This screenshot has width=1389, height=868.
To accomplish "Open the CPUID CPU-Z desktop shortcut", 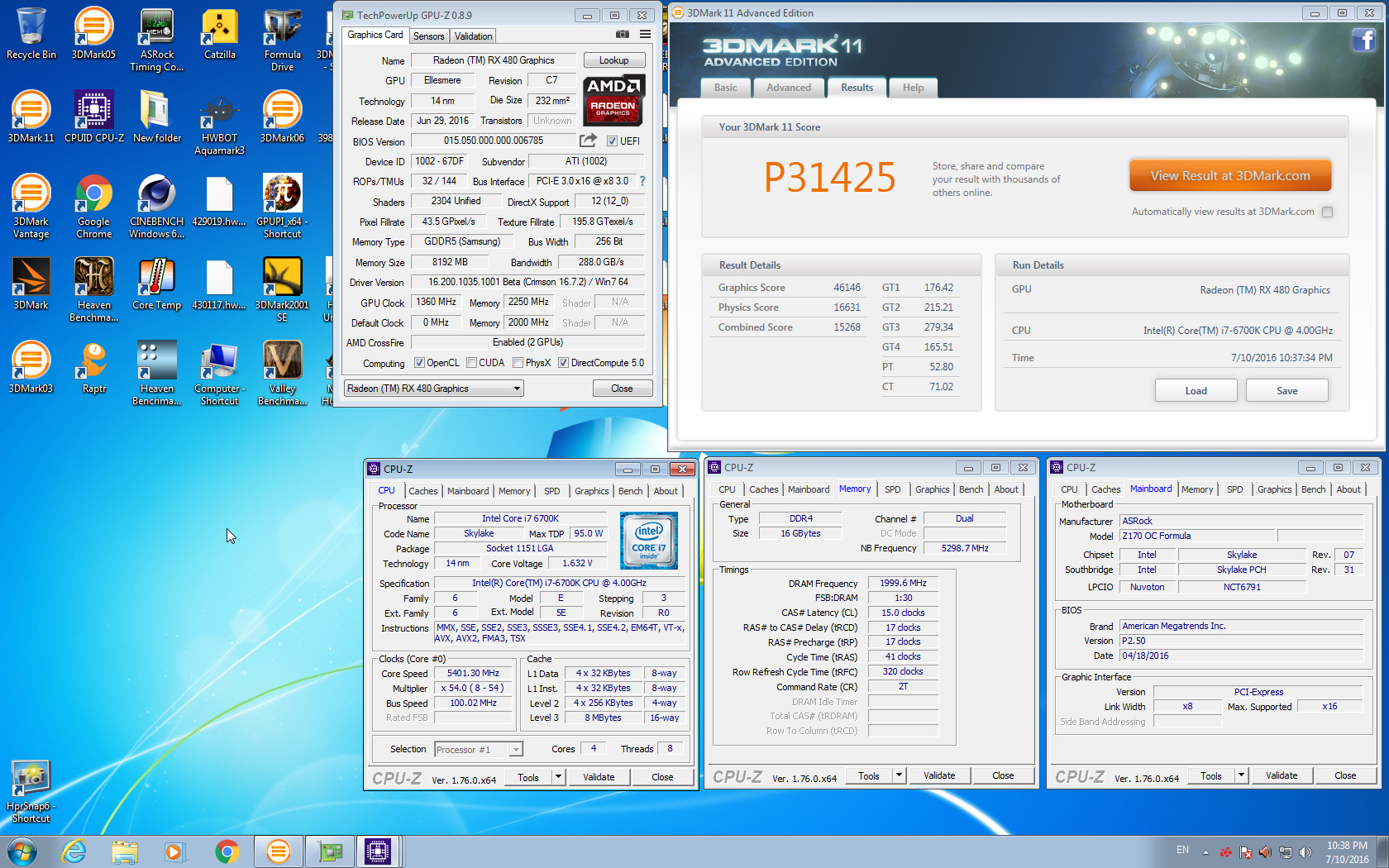I will click(94, 117).
